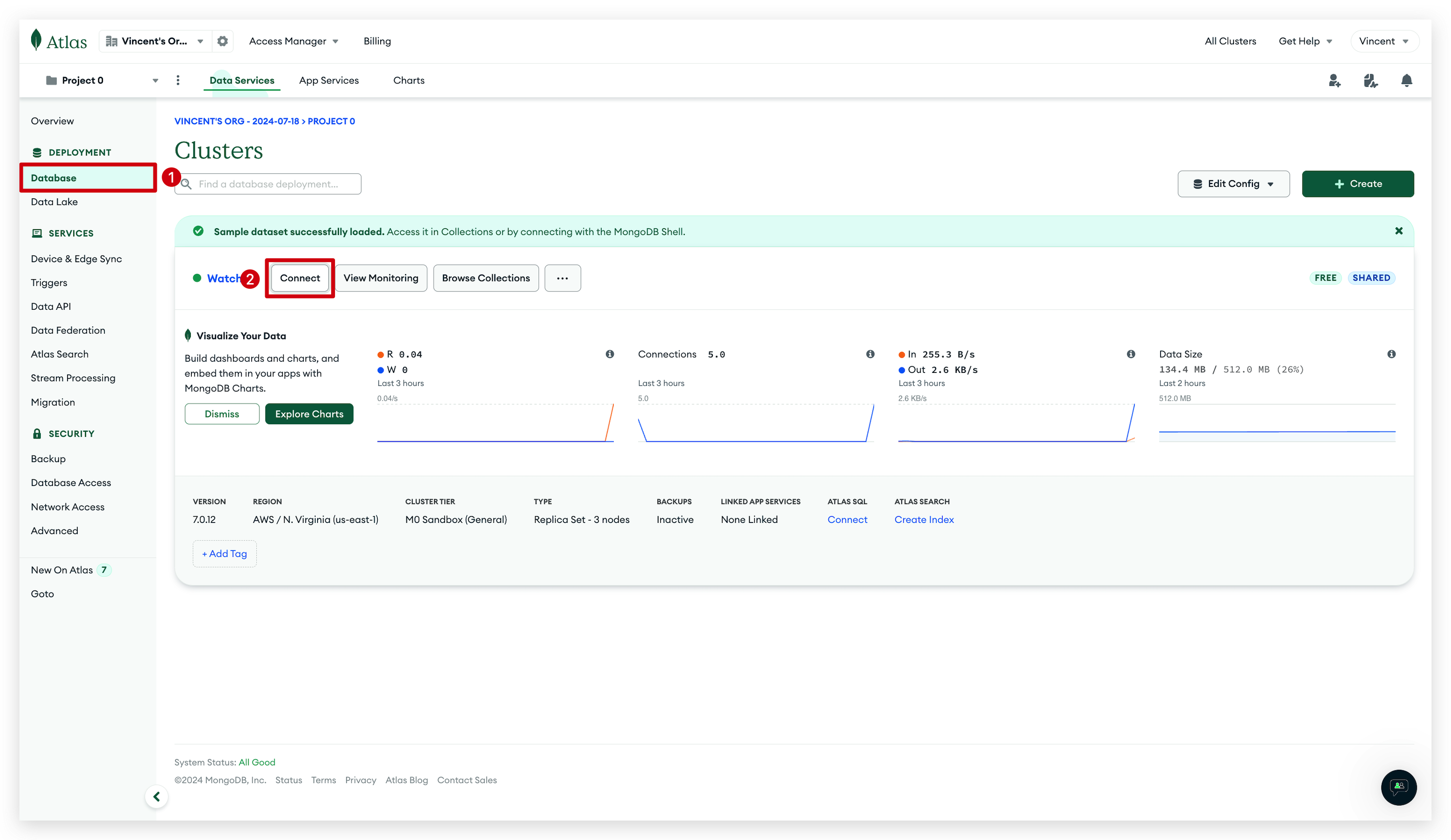
Task: Show info for the Connections chart
Action: coord(870,354)
